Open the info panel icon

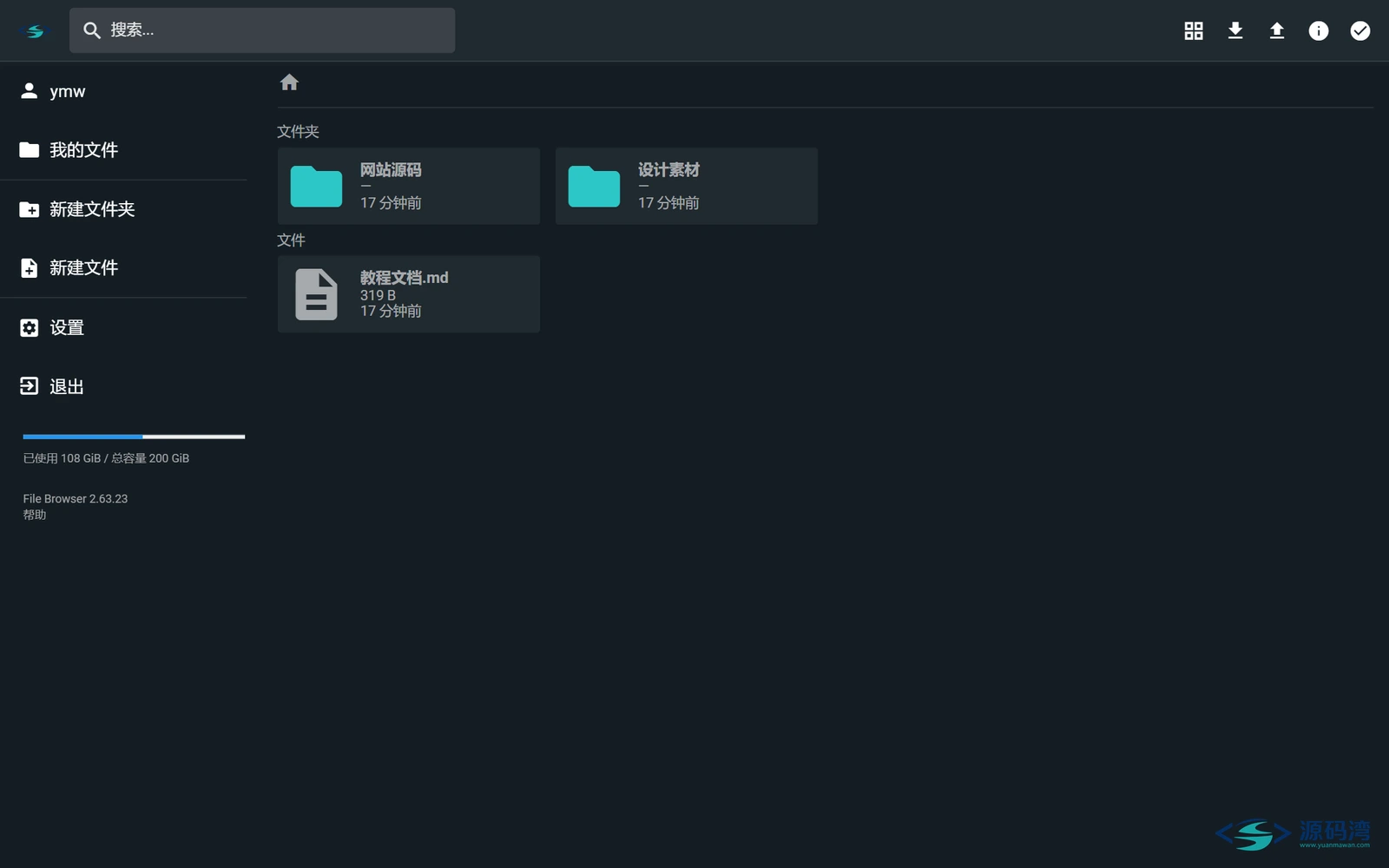(1319, 31)
